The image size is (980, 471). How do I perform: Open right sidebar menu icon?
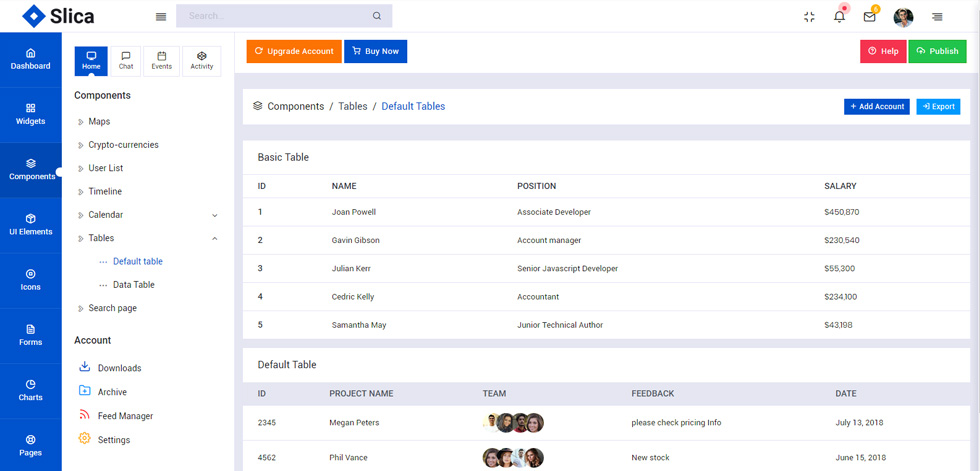click(937, 17)
